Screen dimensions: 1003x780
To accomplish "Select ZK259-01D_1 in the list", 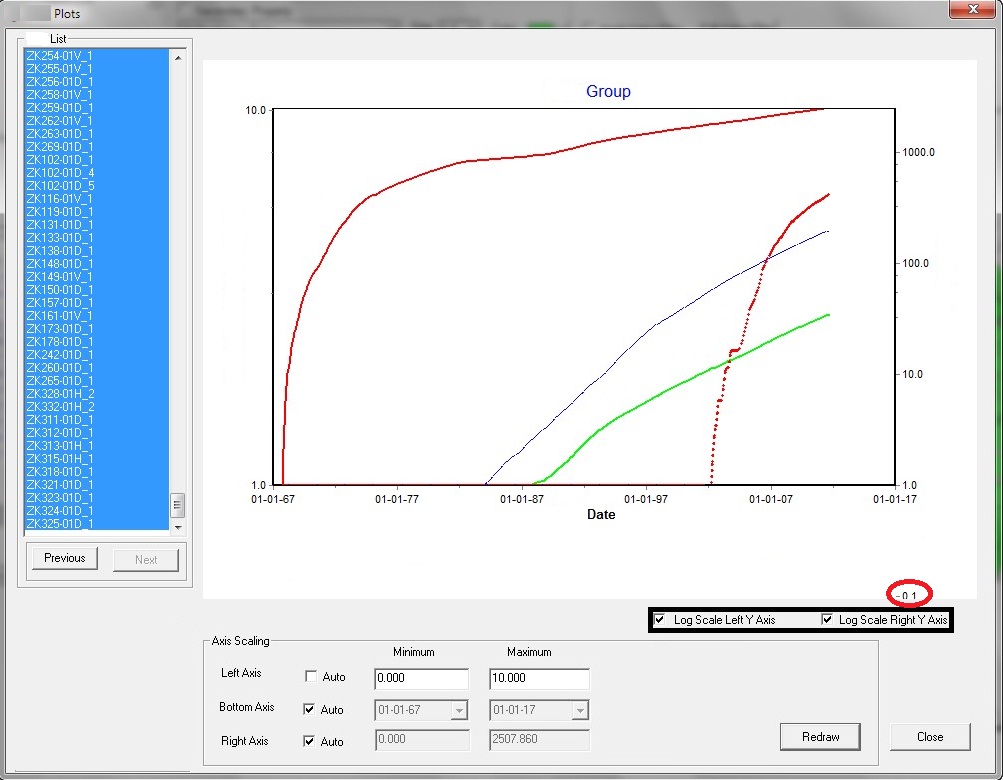I will 97,107.
